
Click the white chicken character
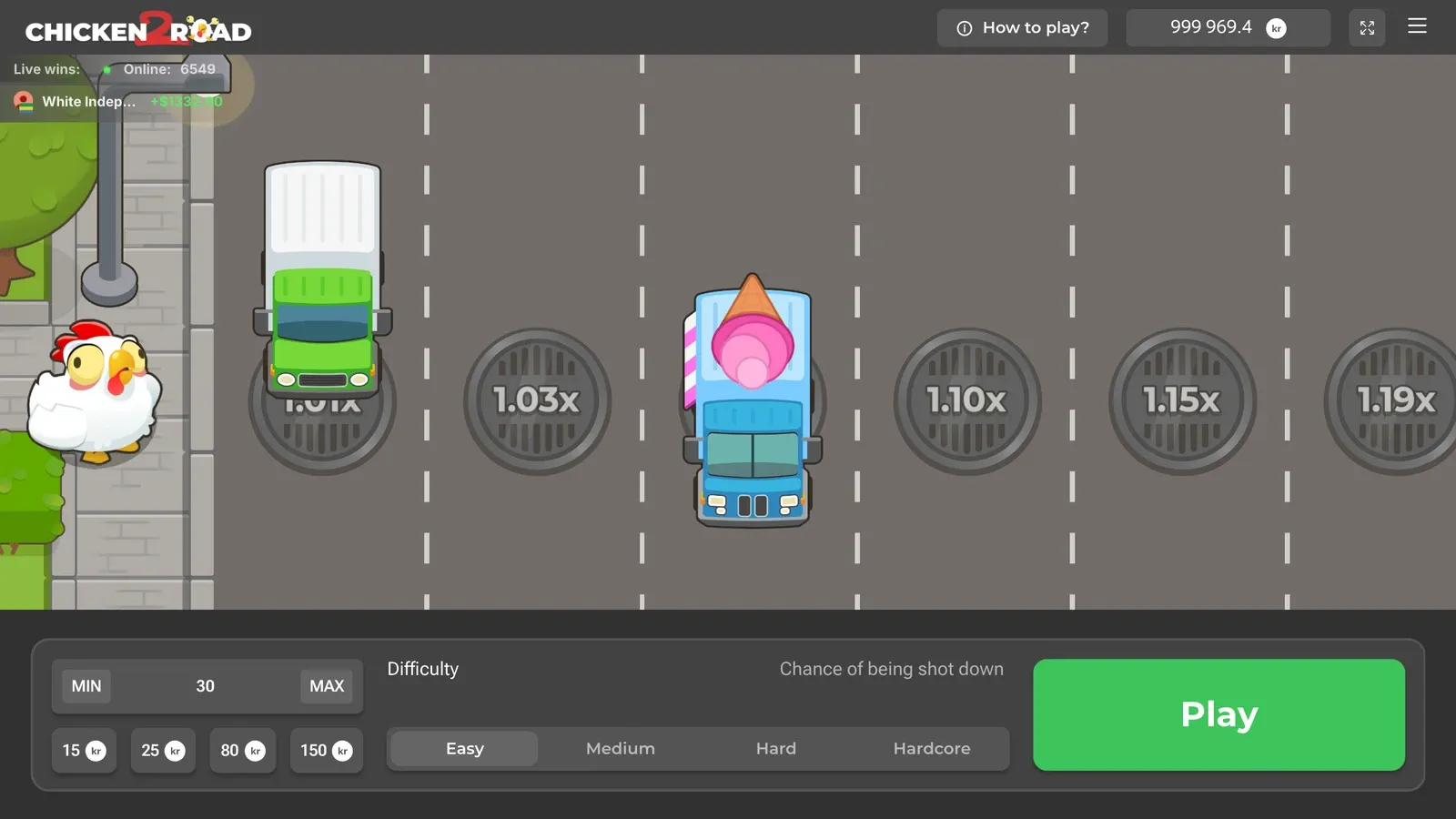coord(94,391)
